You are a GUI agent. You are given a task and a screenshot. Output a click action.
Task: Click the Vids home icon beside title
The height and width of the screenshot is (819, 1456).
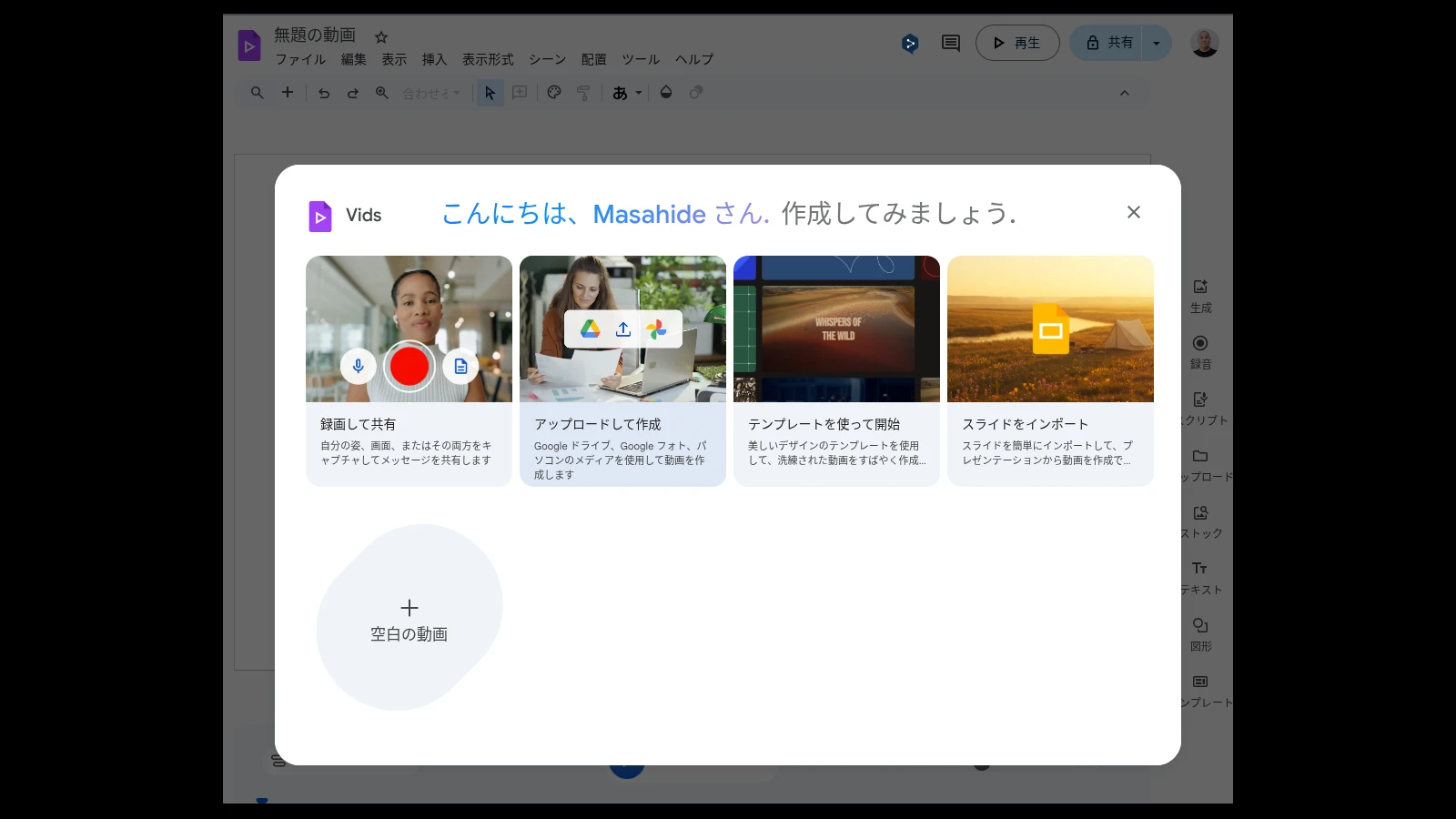249,45
